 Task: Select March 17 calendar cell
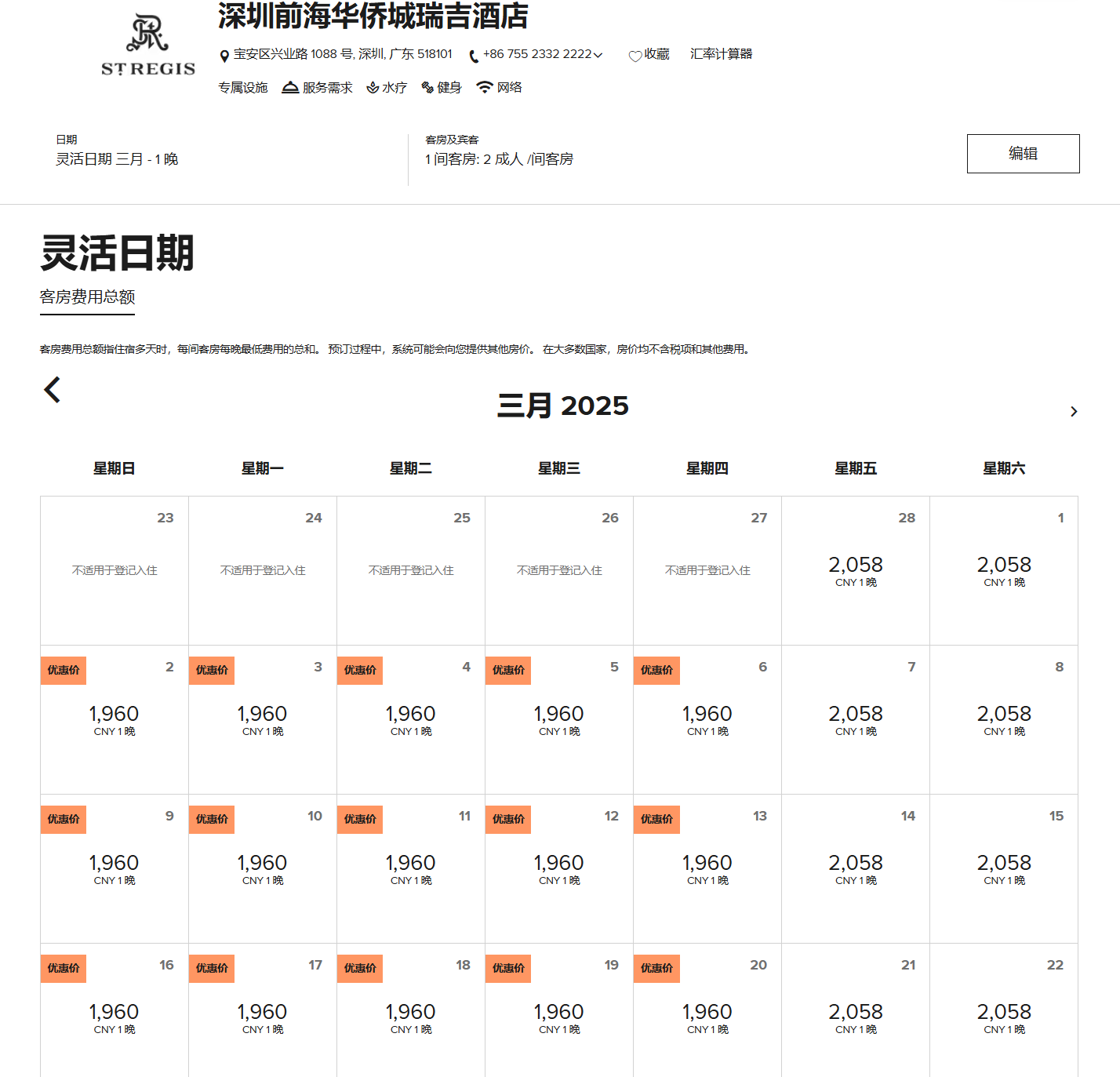pyautogui.click(x=263, y=1010)
